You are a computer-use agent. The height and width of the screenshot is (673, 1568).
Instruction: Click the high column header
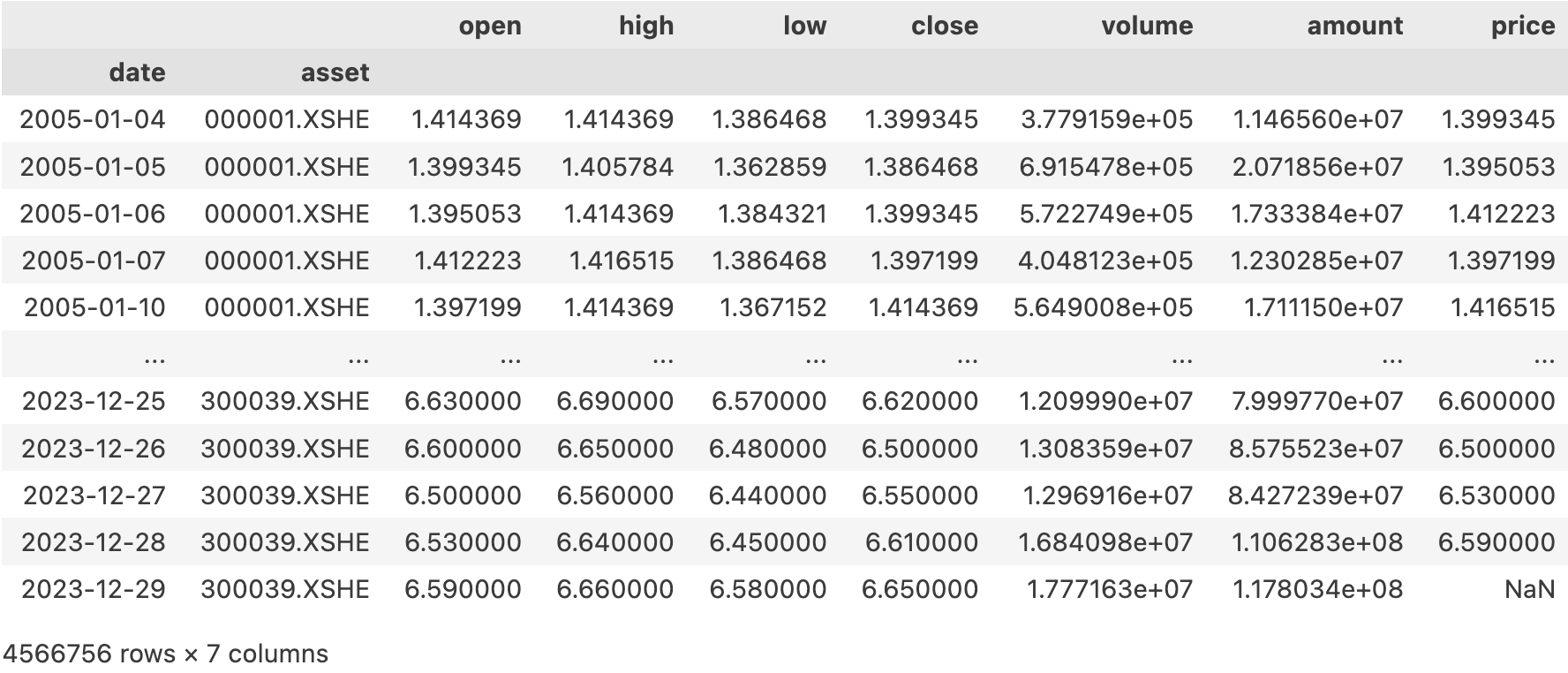click(x=645, y=26)
